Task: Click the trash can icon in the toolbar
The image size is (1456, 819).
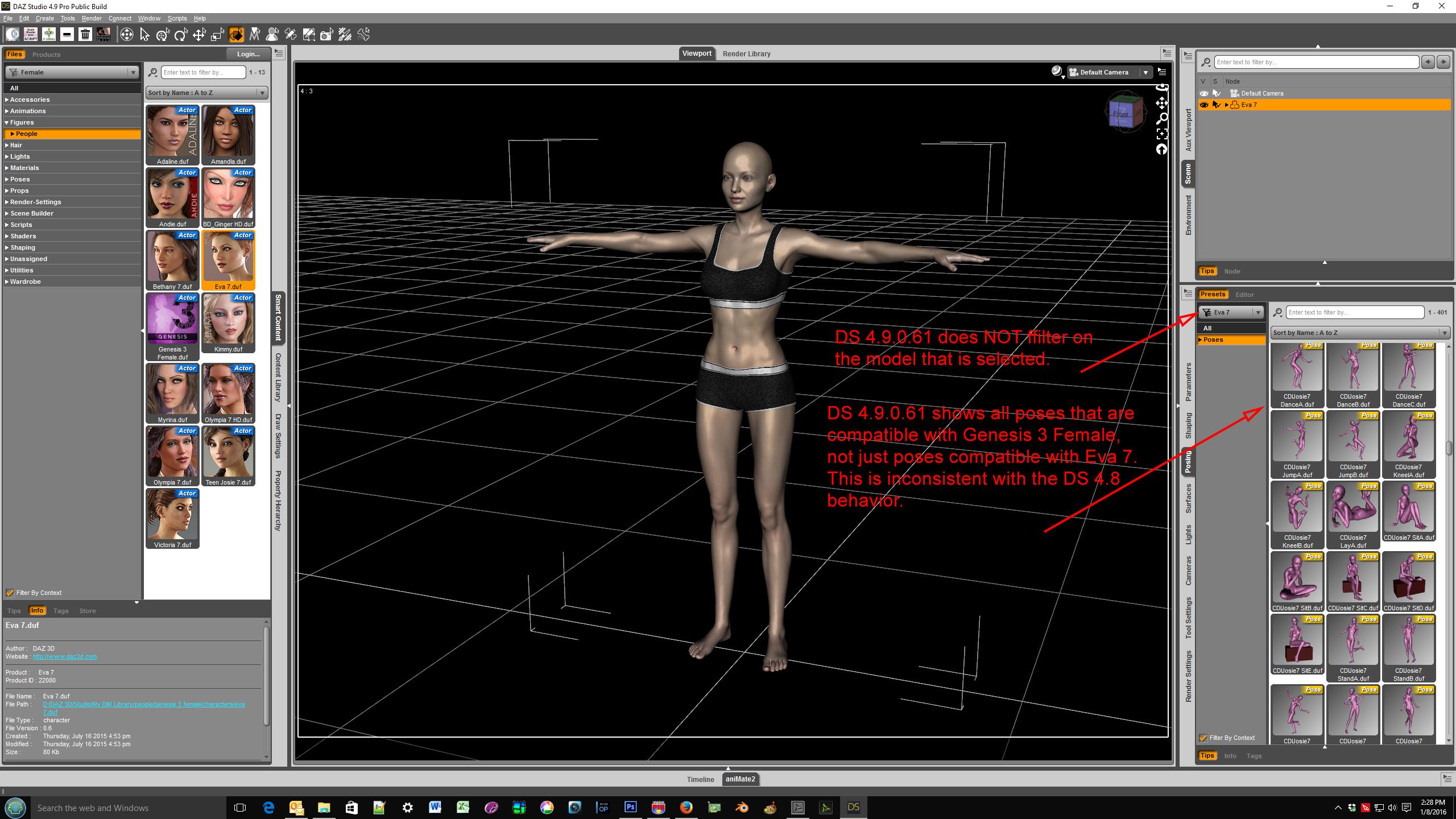Action: pyautogui.click(x=85, y=35)
